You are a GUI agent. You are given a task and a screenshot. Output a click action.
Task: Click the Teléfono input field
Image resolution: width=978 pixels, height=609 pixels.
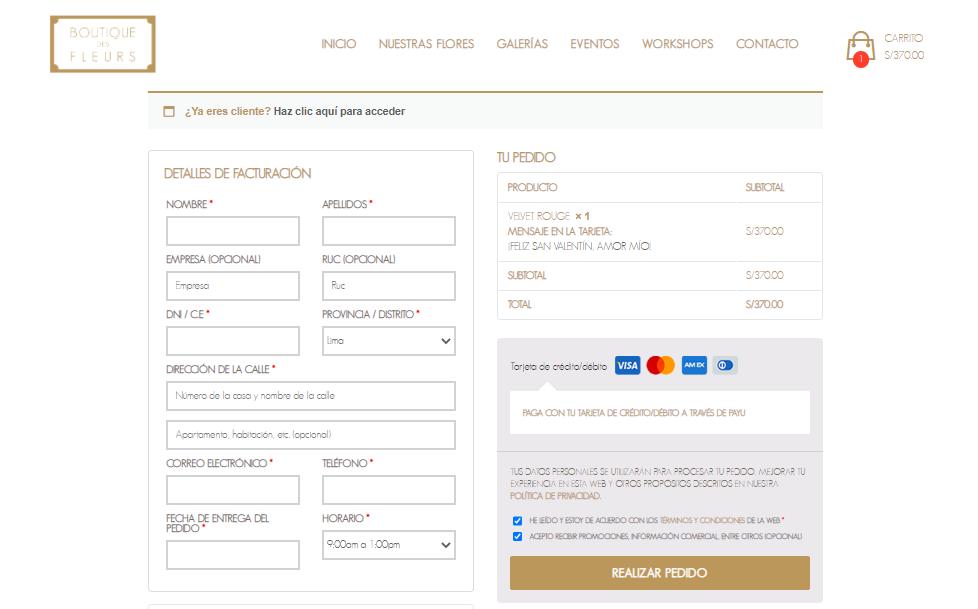[389, 490]
